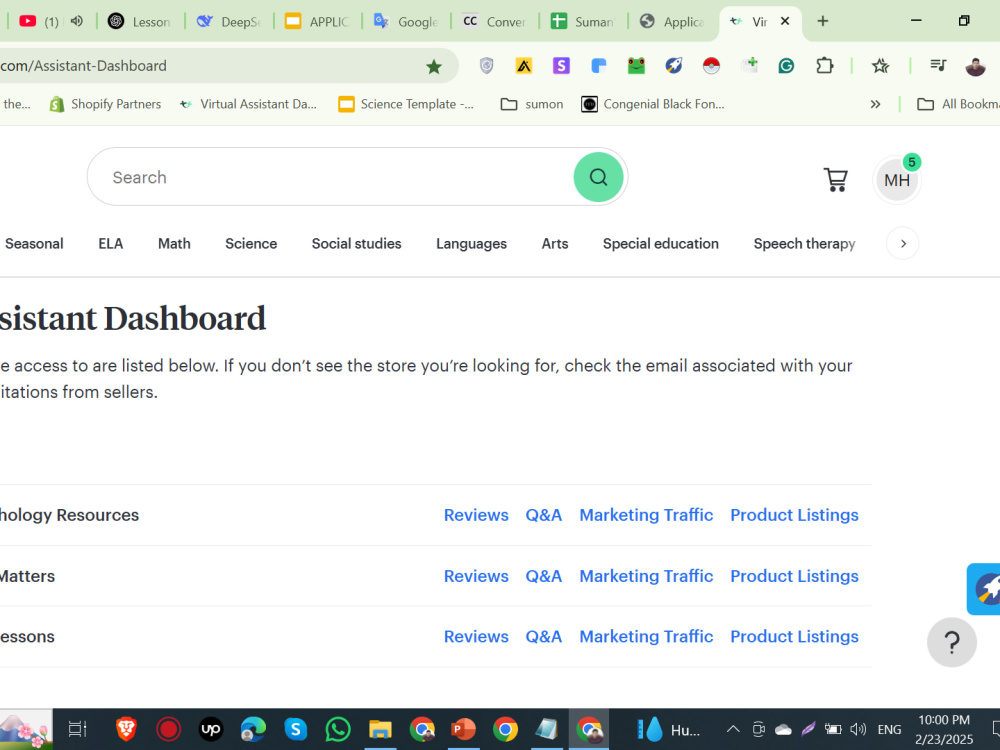Screen dimensions: 1000x750
Task: Switch to the CC Conver tab
Action: click(x=494, y=22)
